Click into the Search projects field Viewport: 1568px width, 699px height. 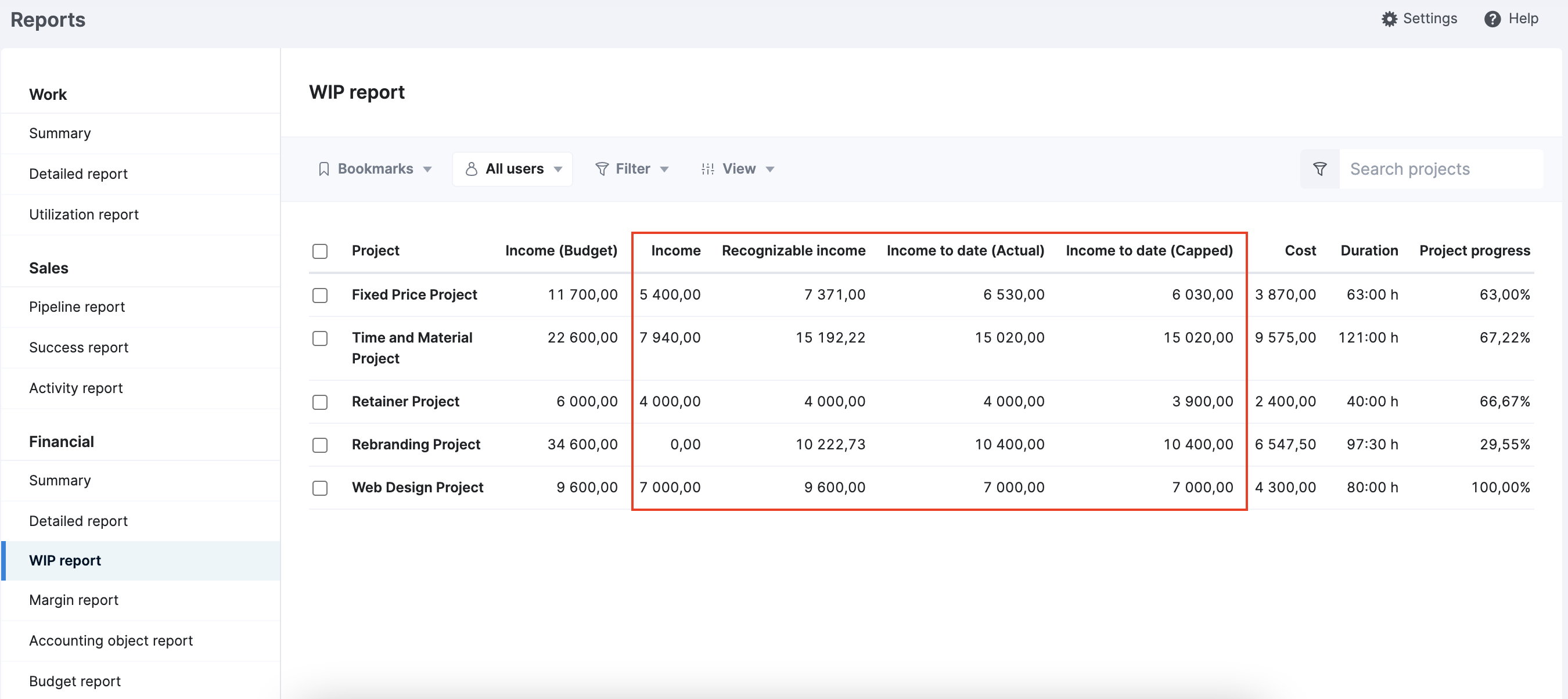point(1440,169)
